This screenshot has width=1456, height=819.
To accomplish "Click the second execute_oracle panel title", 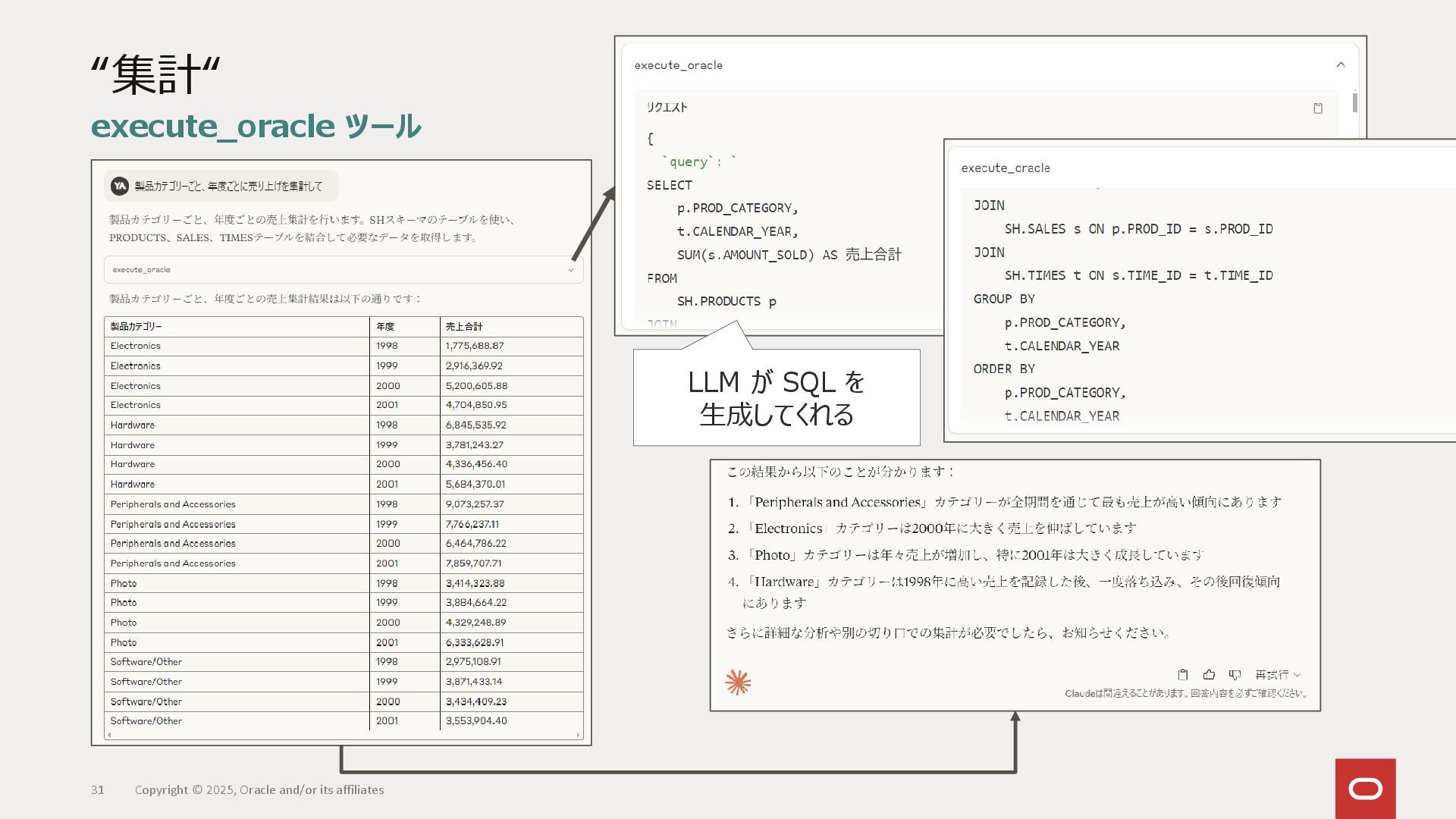I will (x=1006, y=168).
